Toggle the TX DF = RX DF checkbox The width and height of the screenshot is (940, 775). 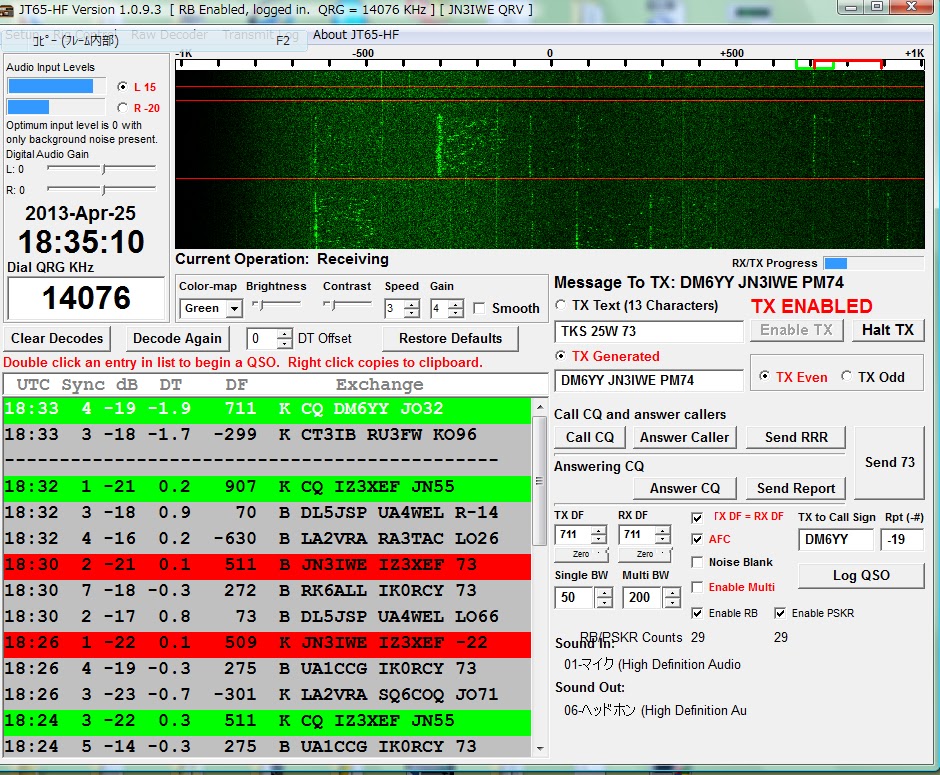pyautogui.click(x=697, y=517)
